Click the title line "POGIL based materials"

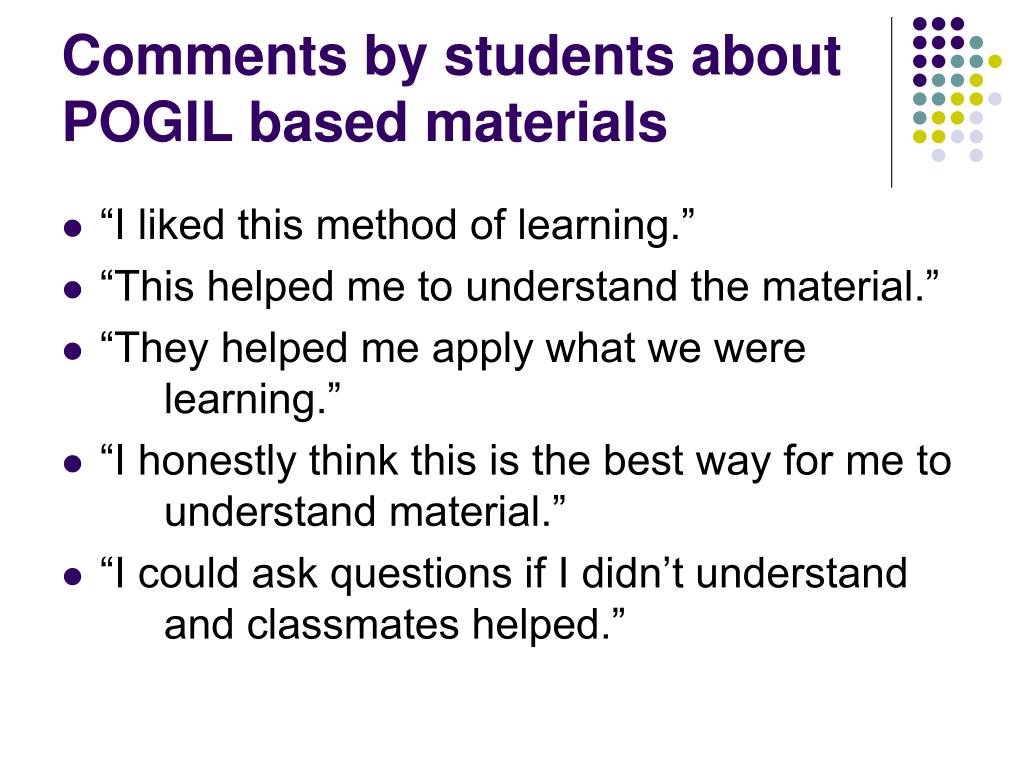pos(365,122)
